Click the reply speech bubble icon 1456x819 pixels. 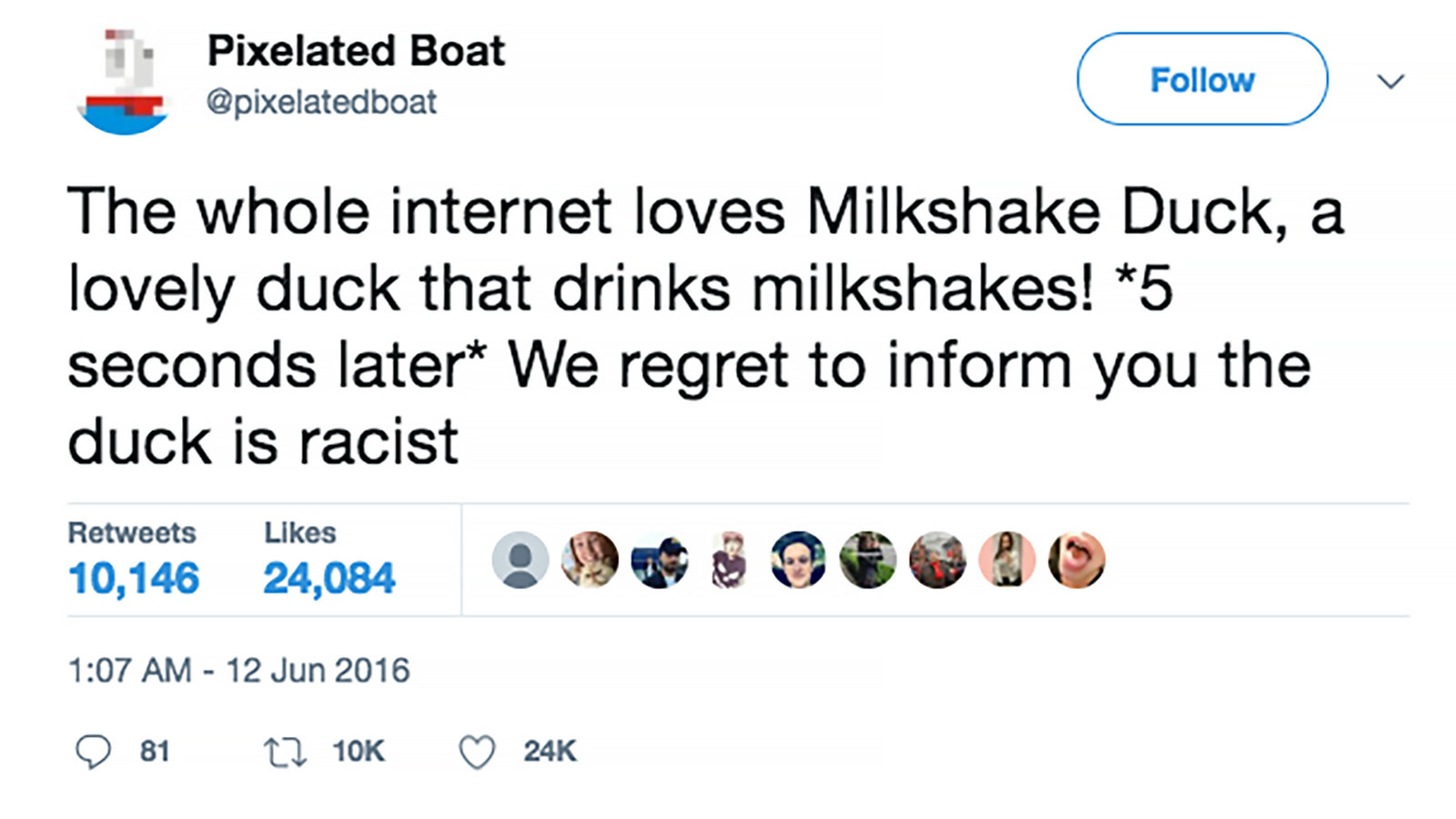(93, 752)
